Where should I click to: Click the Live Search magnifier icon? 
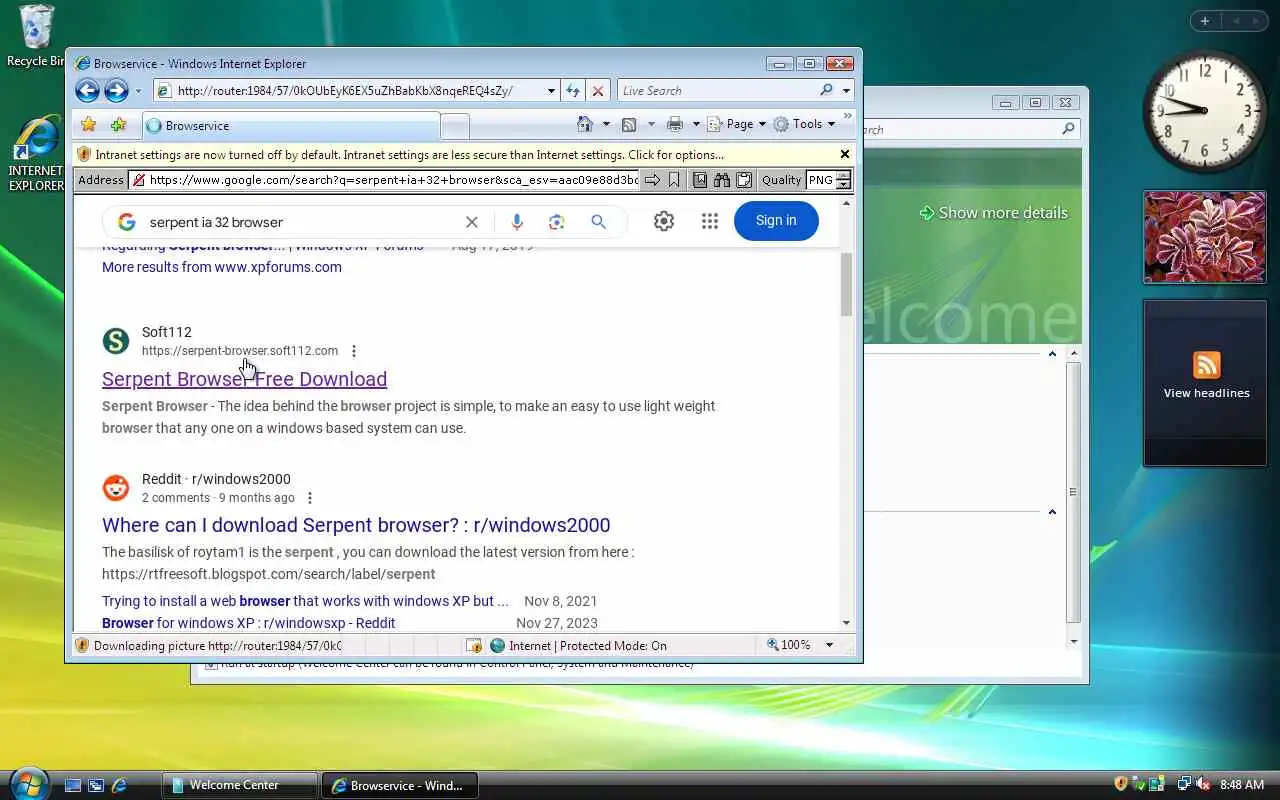click(x=826, y=90)
